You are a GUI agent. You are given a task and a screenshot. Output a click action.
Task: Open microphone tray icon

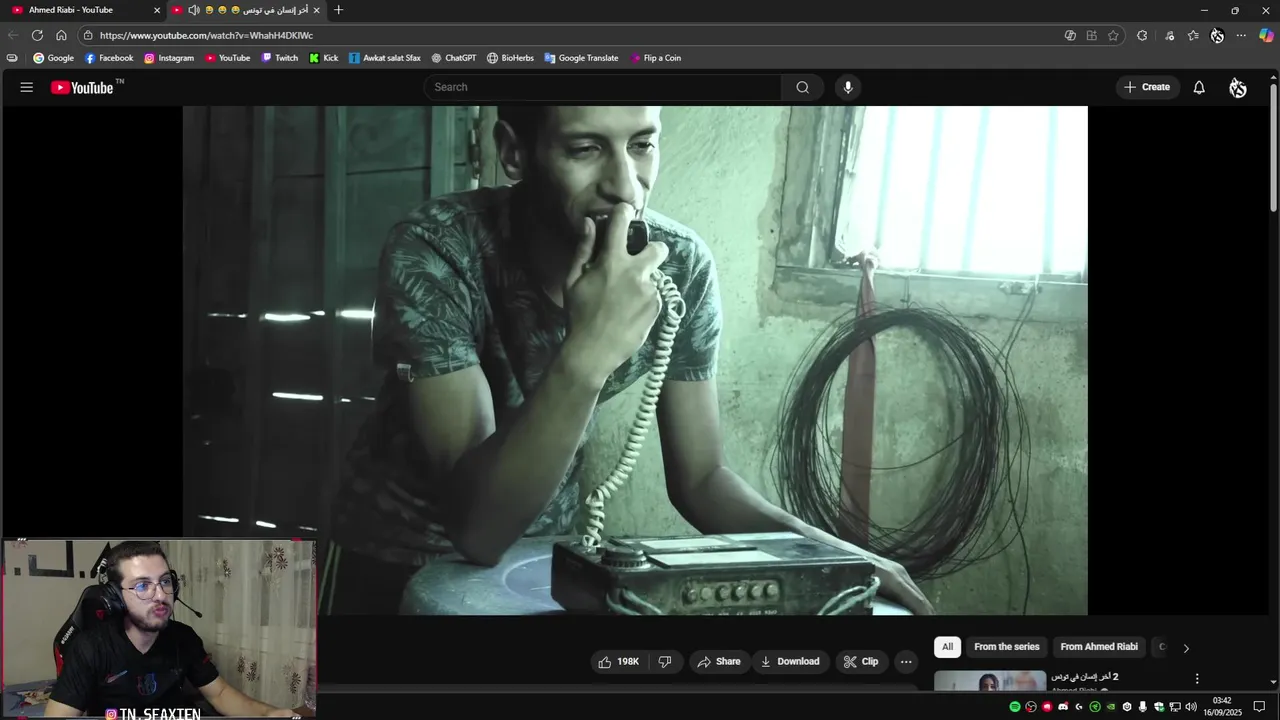(x=1143, y=707)
